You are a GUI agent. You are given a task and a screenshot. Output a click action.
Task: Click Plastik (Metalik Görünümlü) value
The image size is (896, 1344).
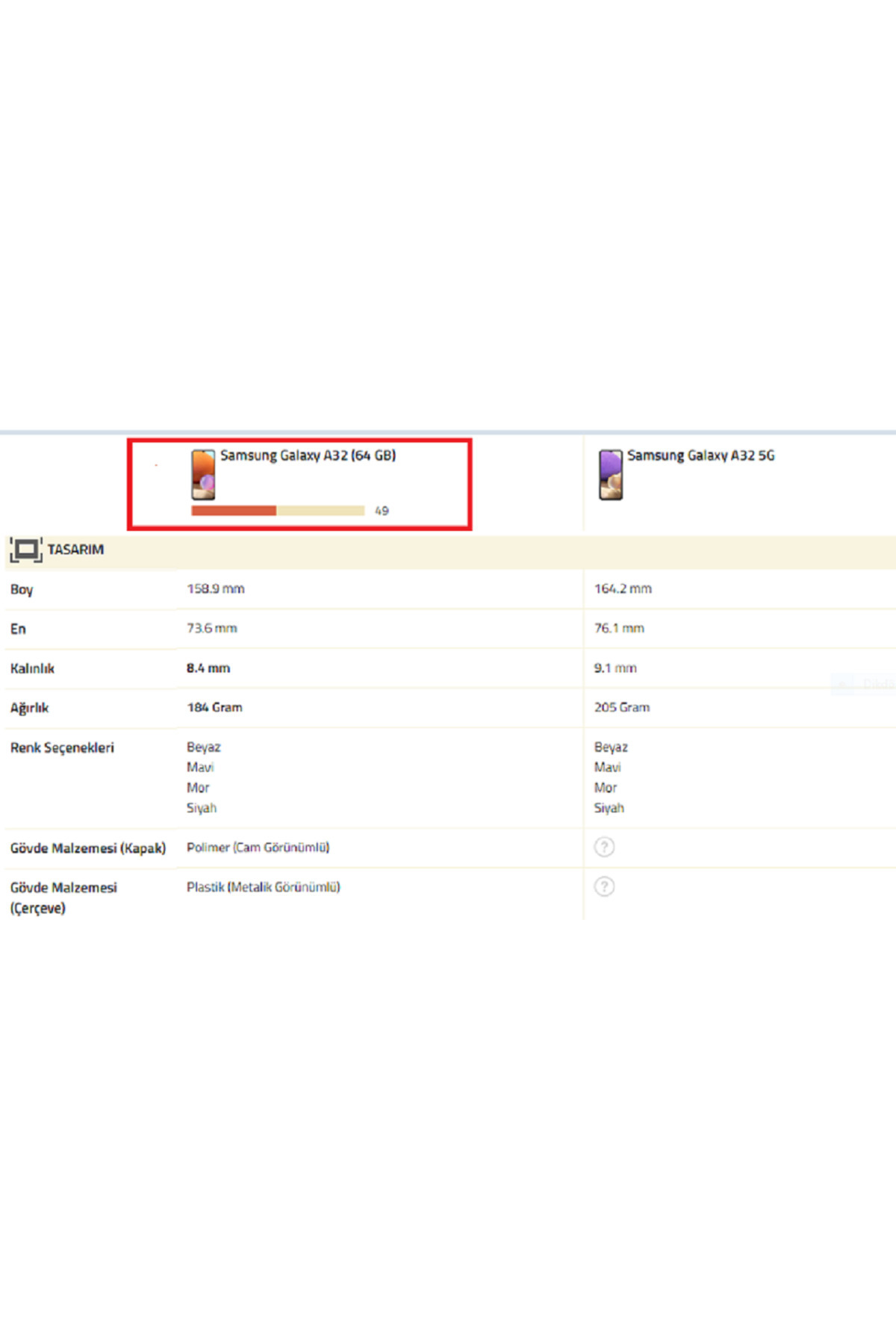click(x=263, y=887)
